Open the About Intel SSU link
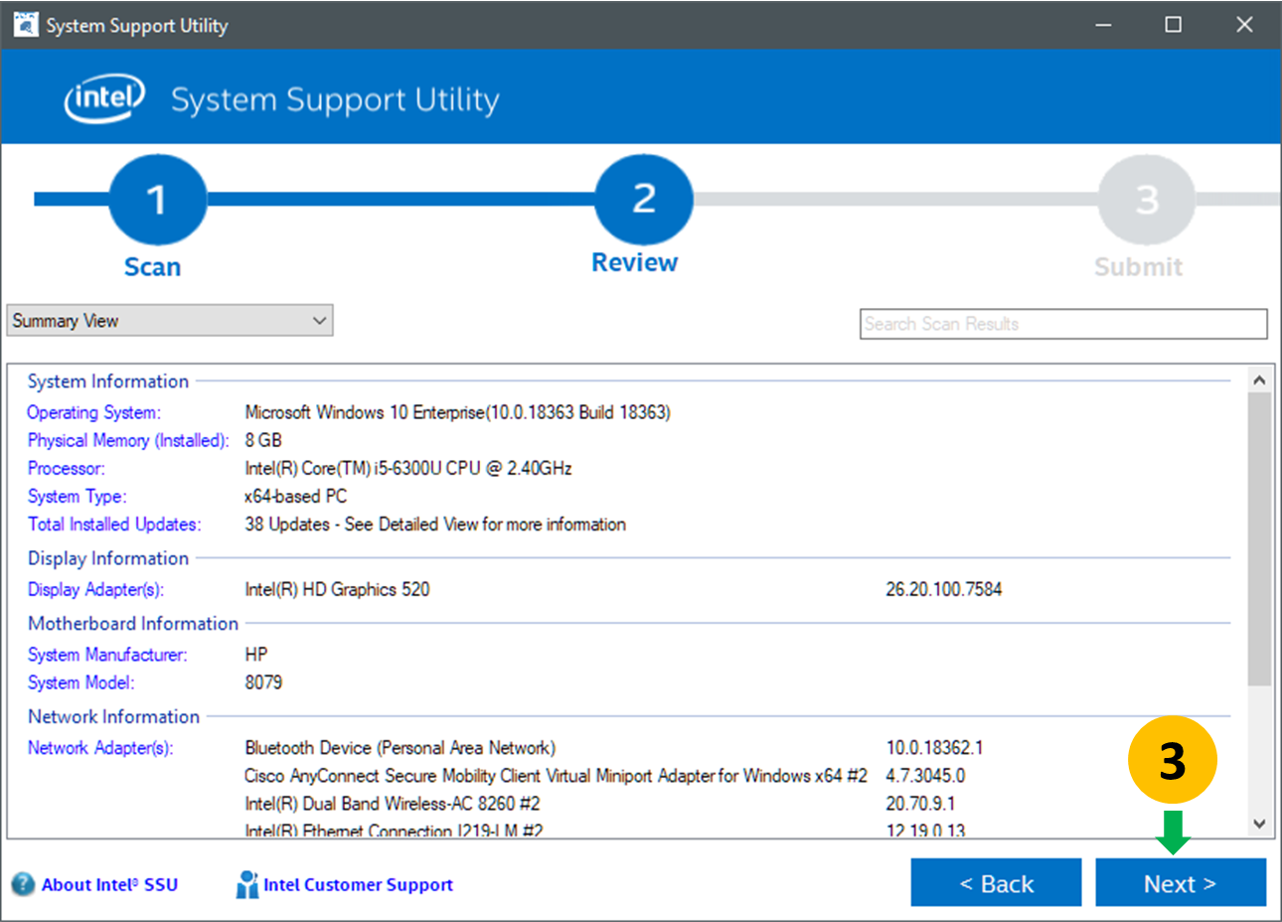1282x922 pixels. (110, 885)
